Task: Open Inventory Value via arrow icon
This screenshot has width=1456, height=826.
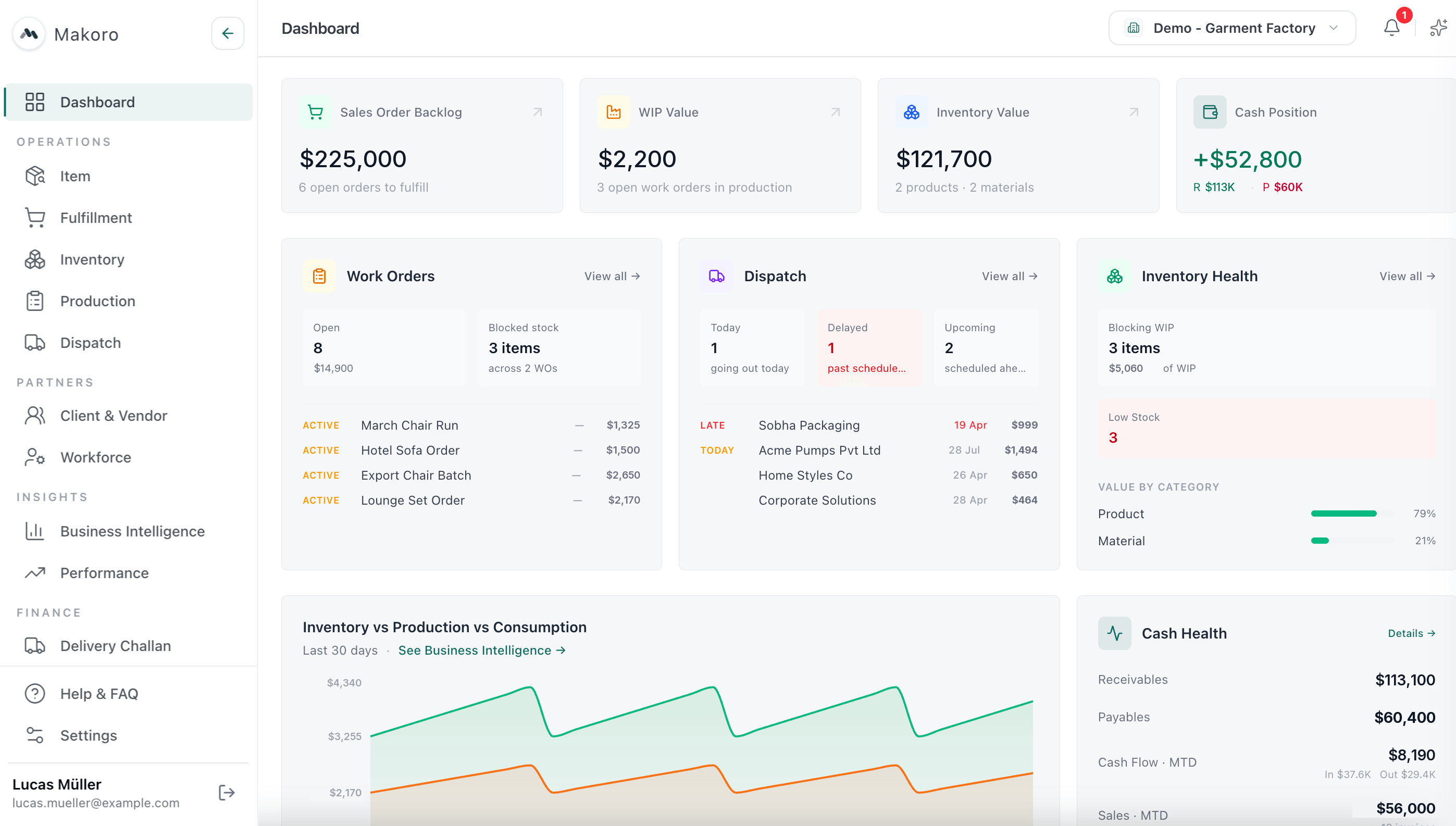Action: pyautogui.click(x=1134, y=112)
